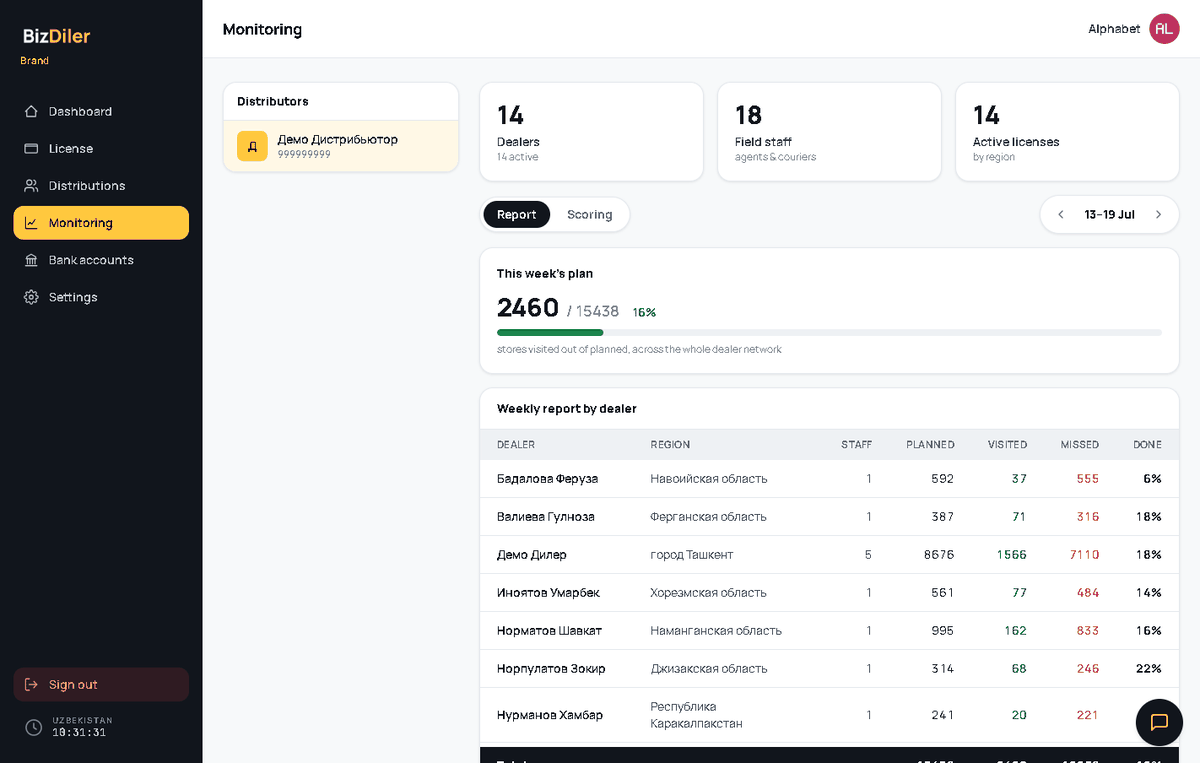Click the Distributions people icon
The image size is (1200, 763).
pyautogui.click(x=32, y=185)
